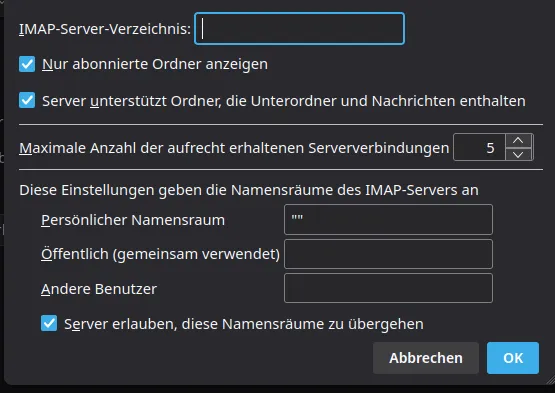Image resolution: width=555 pixels, height=393 pixels.
Task: Click the 'Nur abonnierte Ordner anzeigen' label text
Action: [x=155, y=64]
